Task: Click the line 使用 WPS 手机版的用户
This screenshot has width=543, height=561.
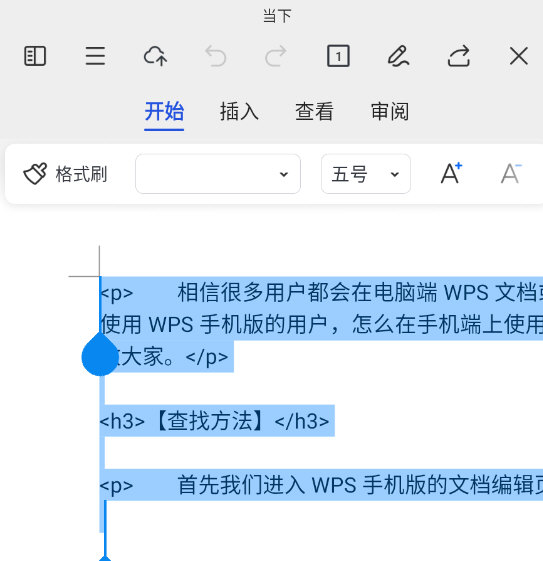Action: pos(321,325)
